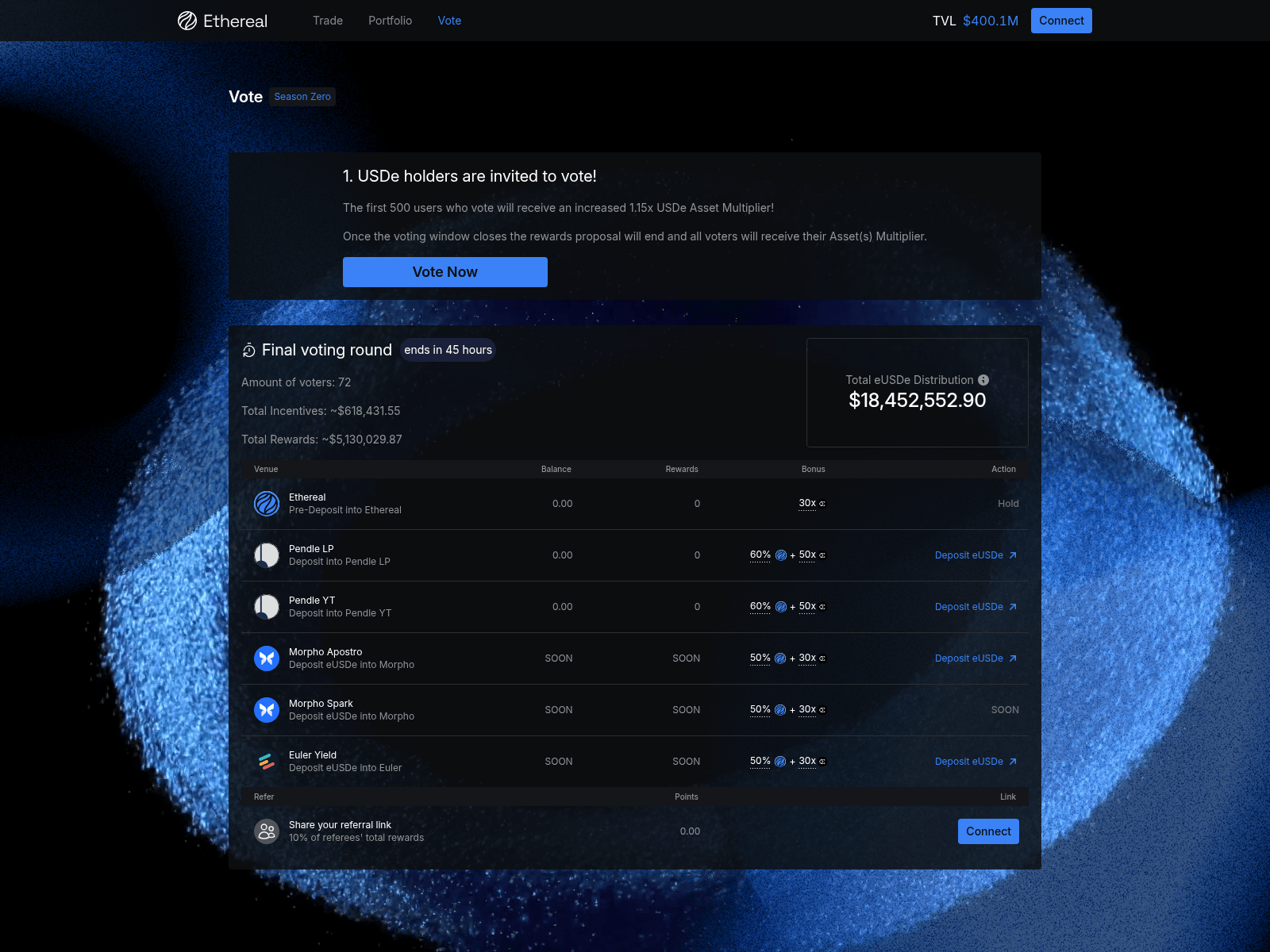The width and height of the screenshot is (1270, 952).
Task: Click the Euler Yield venue icon
Action: click(266, 762)
